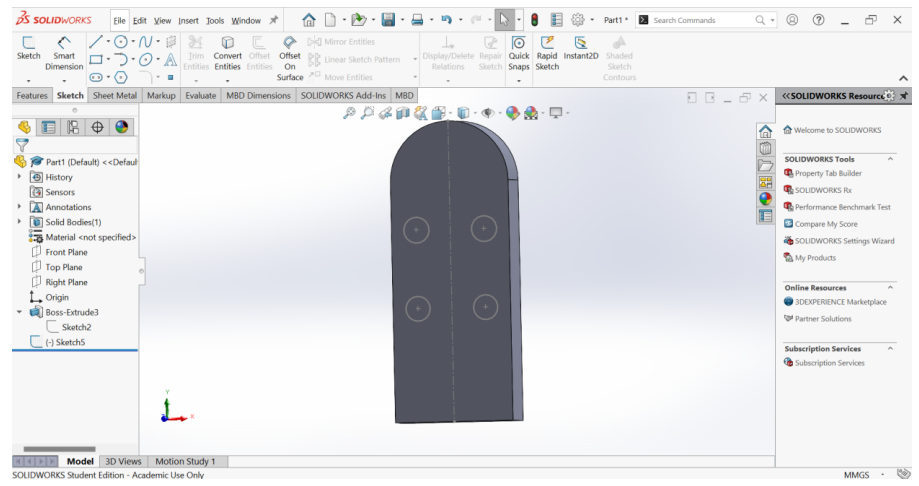
Task: Click the Print icon
Action: (x=417, y=20)
